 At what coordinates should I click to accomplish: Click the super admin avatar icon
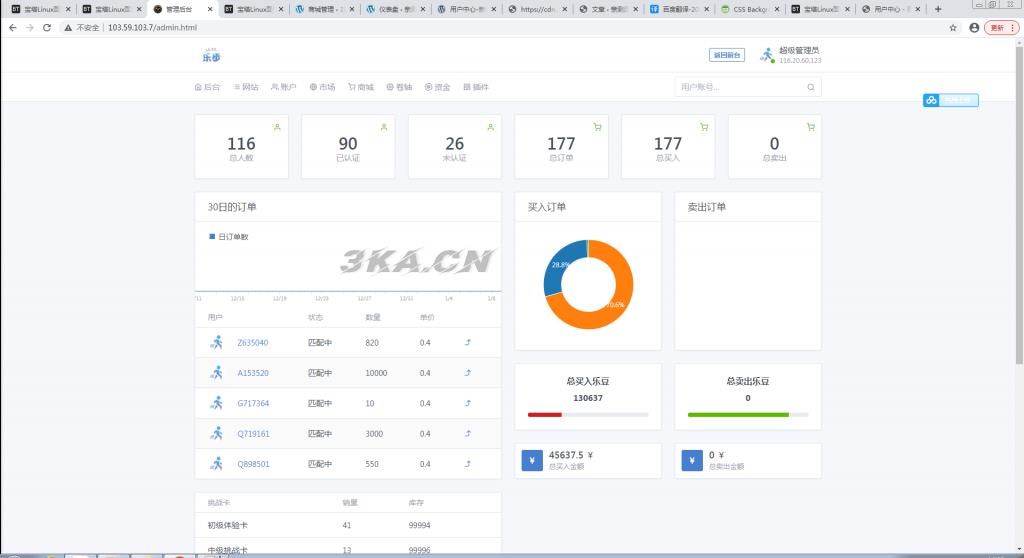(x=766, y=55)
